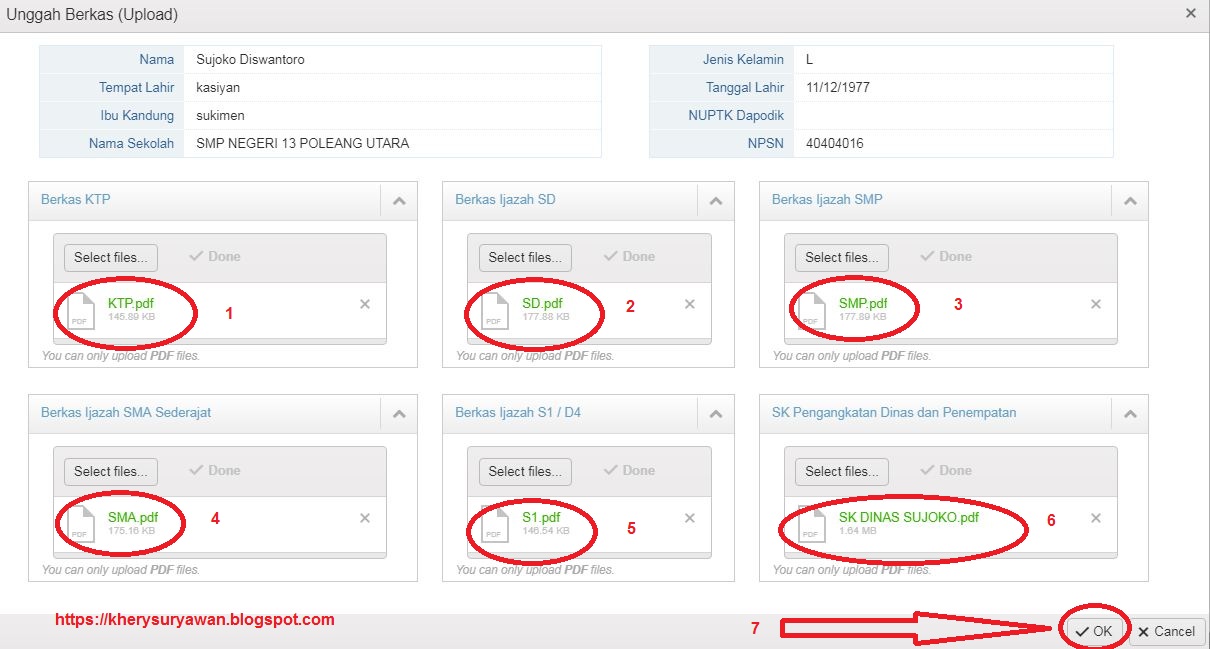This screenshot has height=649, width=1210.
Task: Select files for SK Pengangkatan Dinas
Action: click(x=842, y=471)
